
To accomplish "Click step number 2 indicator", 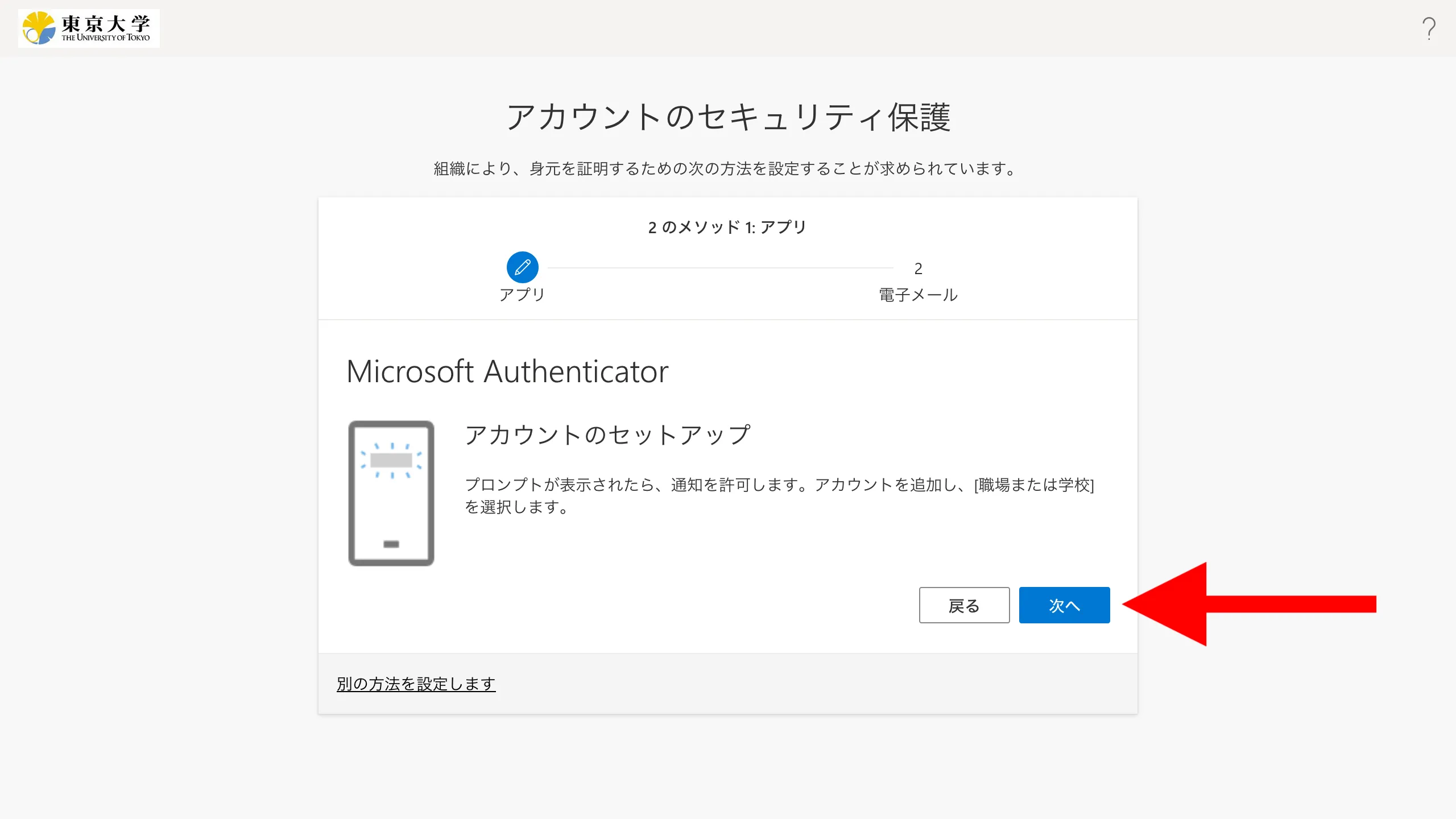I will [918, 268].
